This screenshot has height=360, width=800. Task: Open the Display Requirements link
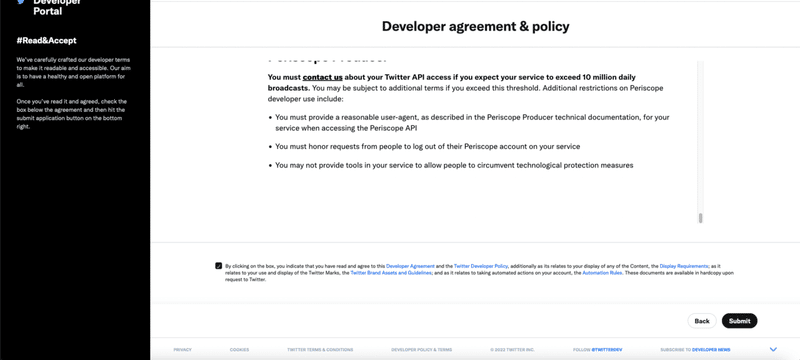(x=684, y=266)
